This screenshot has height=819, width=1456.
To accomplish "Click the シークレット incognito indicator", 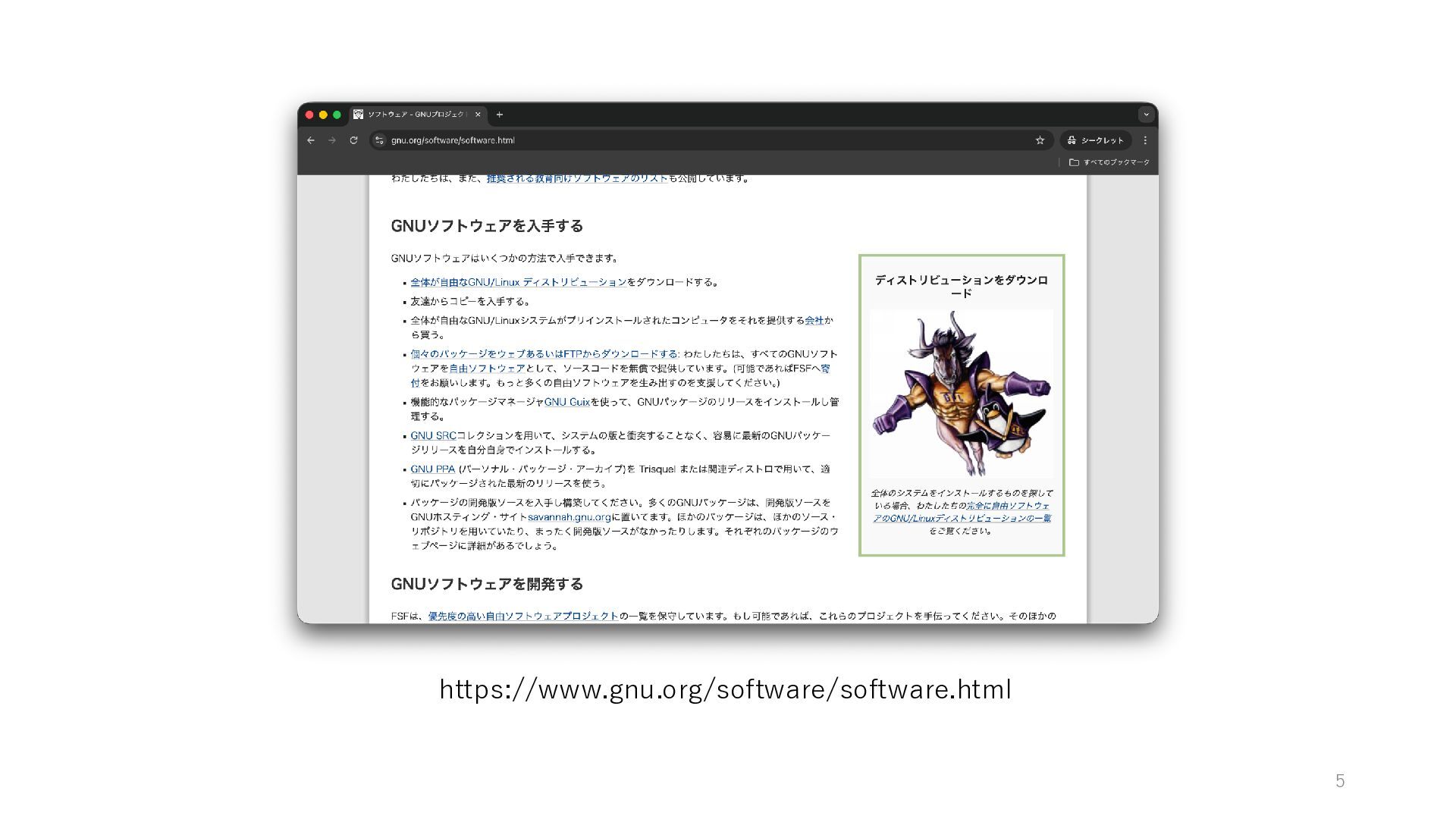I will 1095,140.
